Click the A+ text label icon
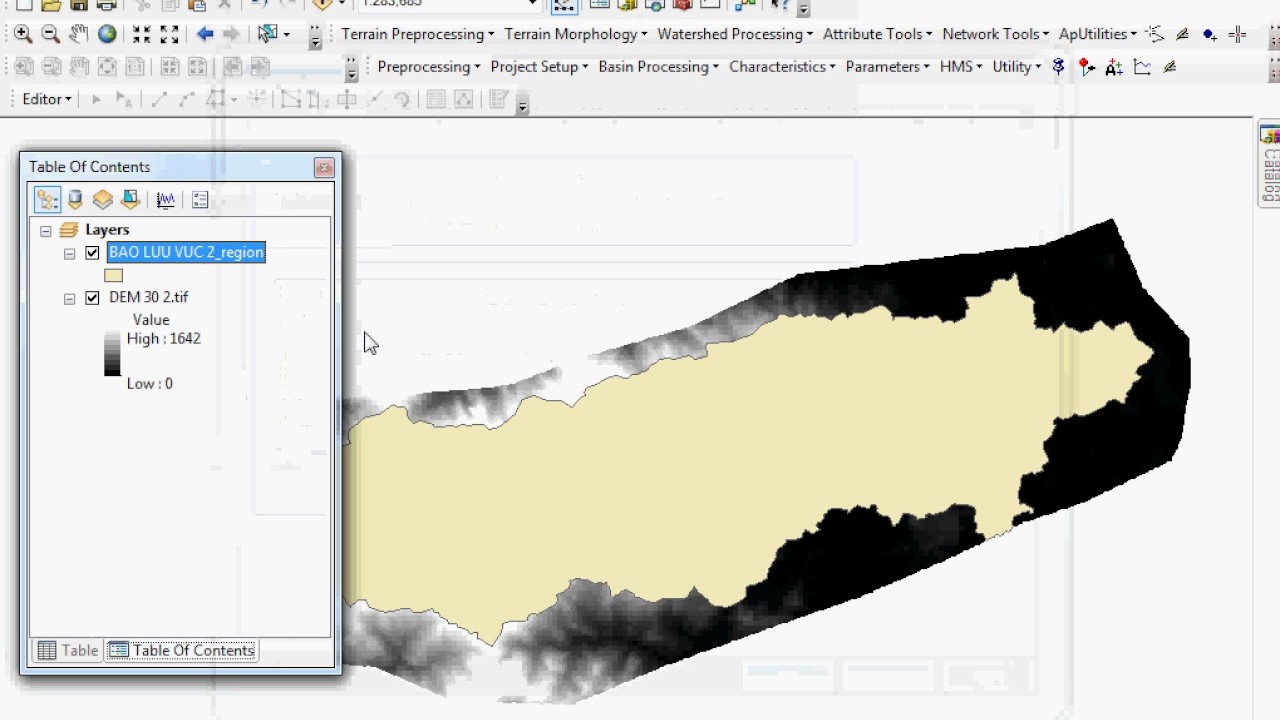Screen dimensions: 1280x720 tap(1114, 67)
